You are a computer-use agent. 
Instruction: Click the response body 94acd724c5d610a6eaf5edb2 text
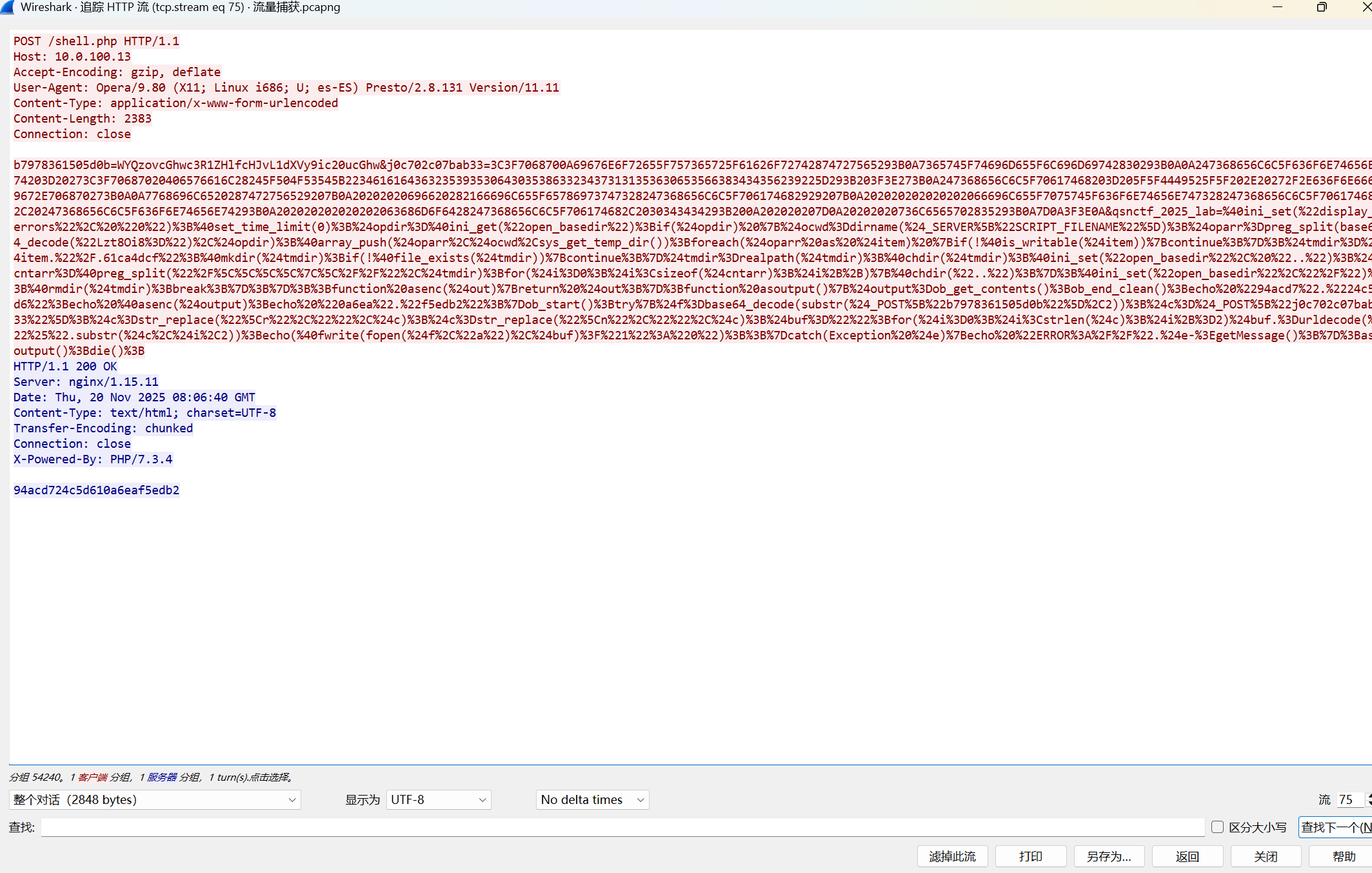pyautogui.click(x=96, y=490)
